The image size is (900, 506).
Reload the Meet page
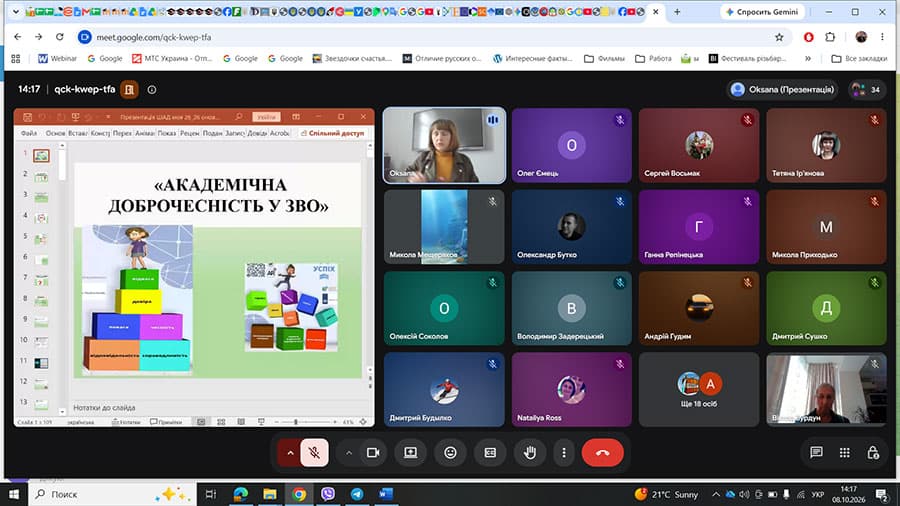[60, 37]
